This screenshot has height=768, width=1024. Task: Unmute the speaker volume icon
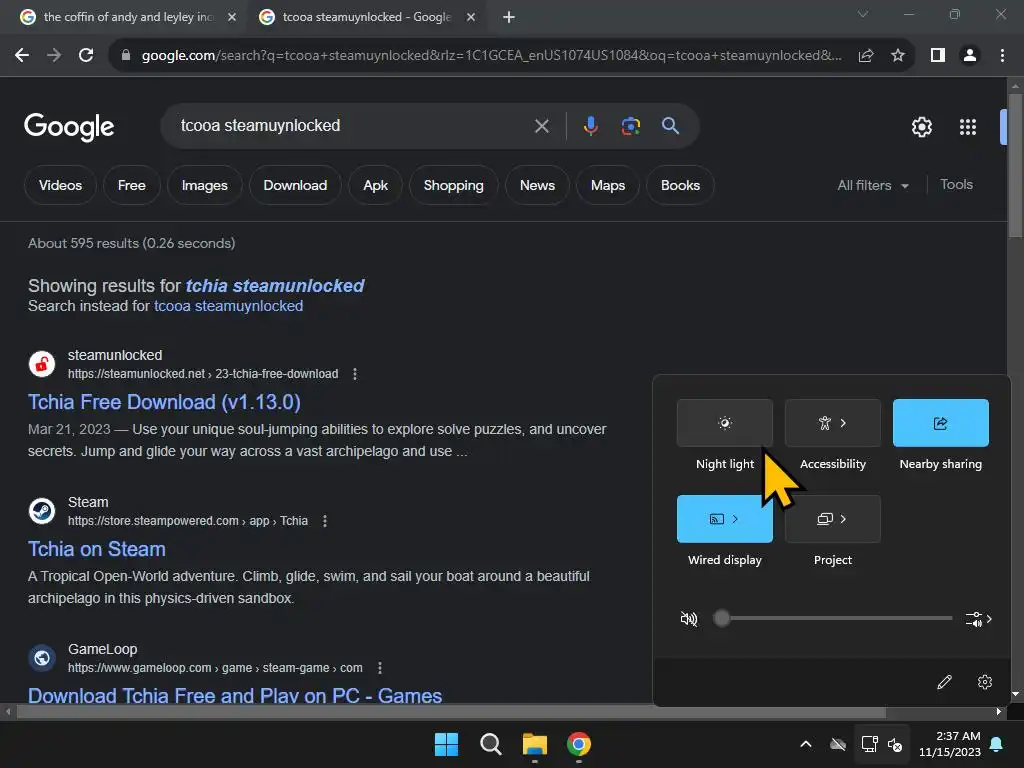point(688,618)
